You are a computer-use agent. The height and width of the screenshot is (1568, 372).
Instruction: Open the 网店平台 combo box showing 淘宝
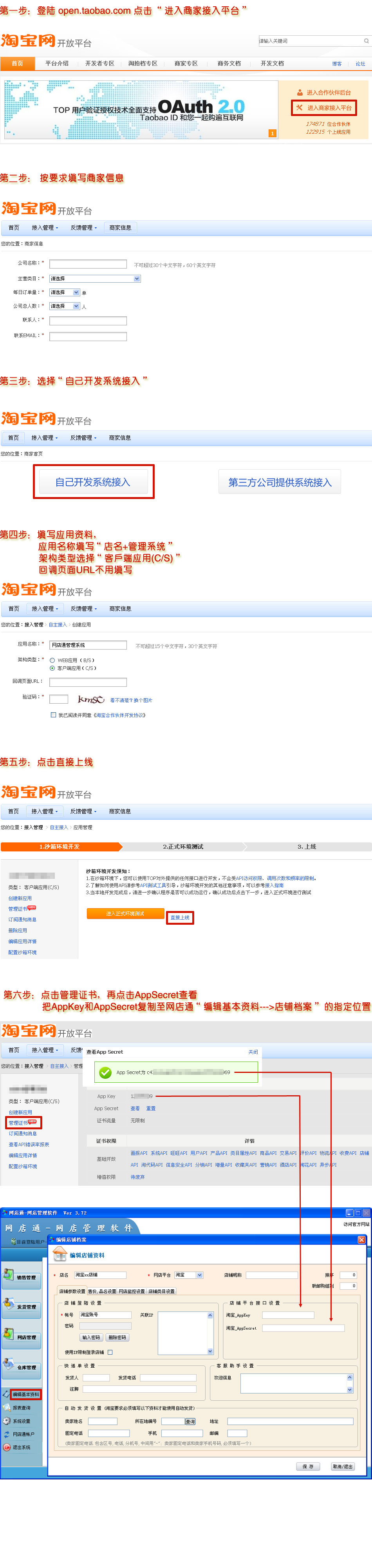click(x=189, y=1275)
